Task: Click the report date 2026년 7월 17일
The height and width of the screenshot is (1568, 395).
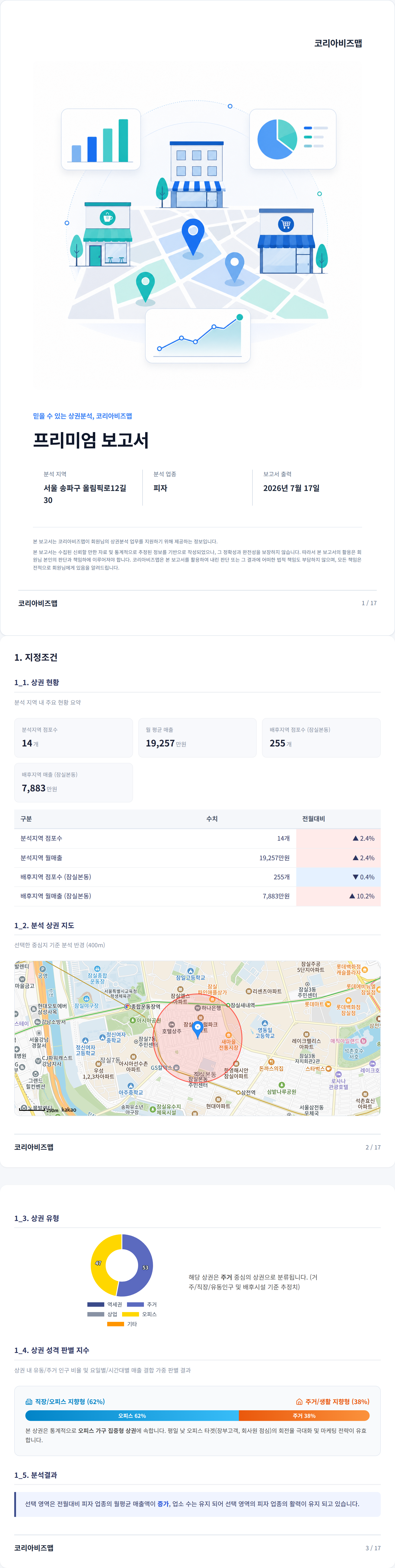Action: (291, 488)
